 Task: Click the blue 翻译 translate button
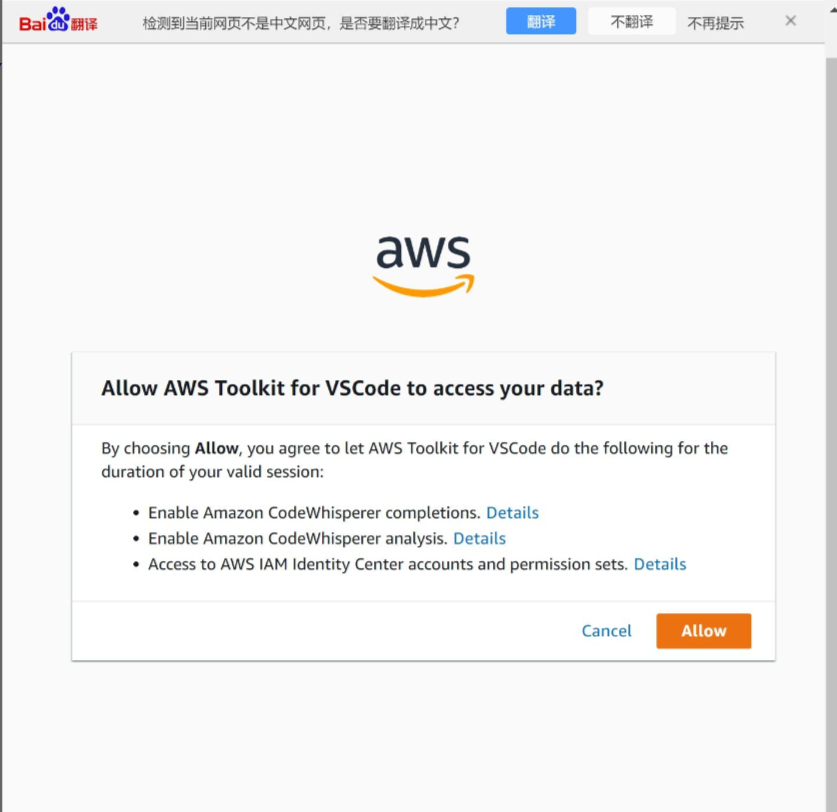541,21
